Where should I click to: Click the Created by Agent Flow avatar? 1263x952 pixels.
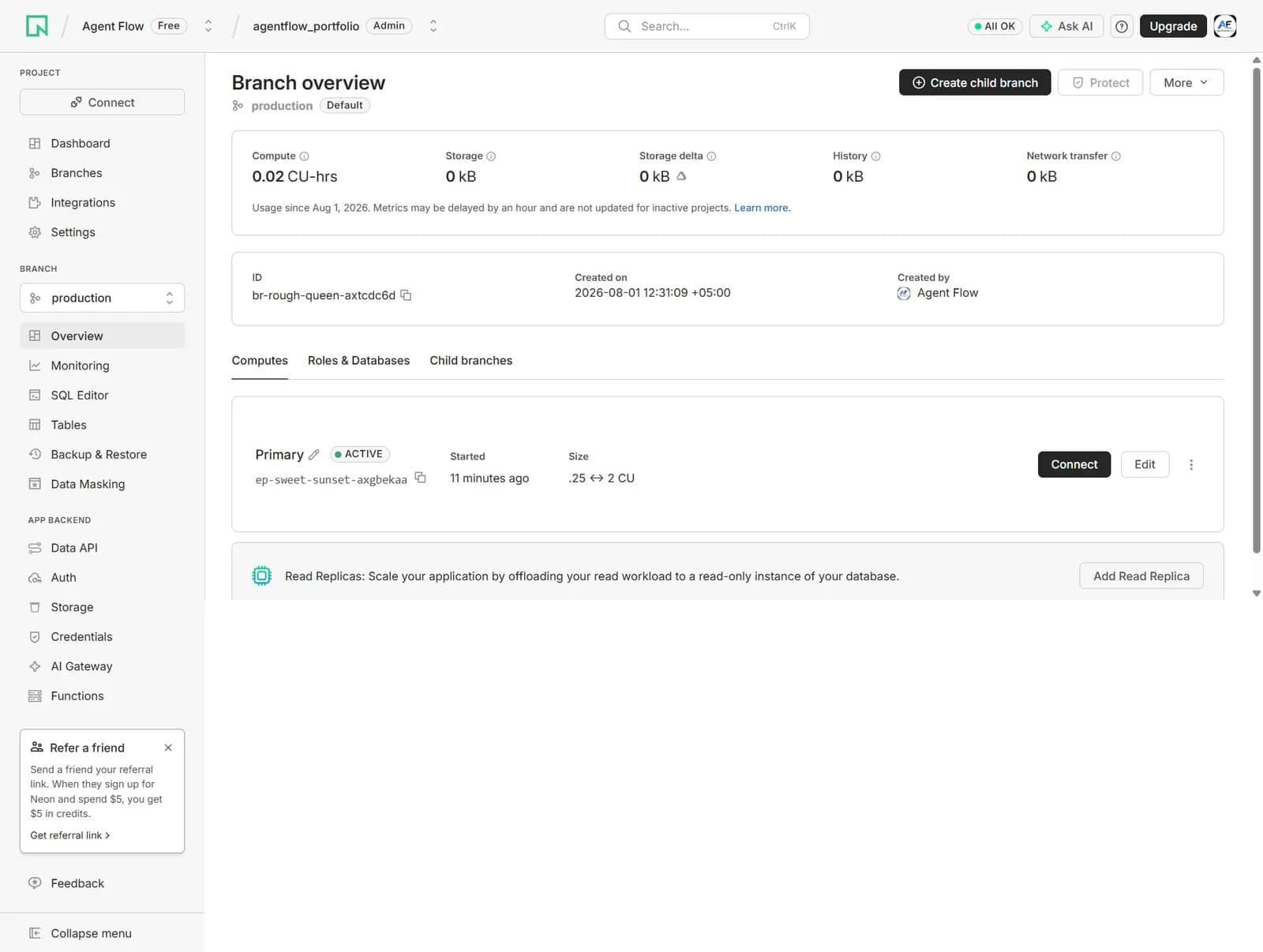click(x=904, y=294)
